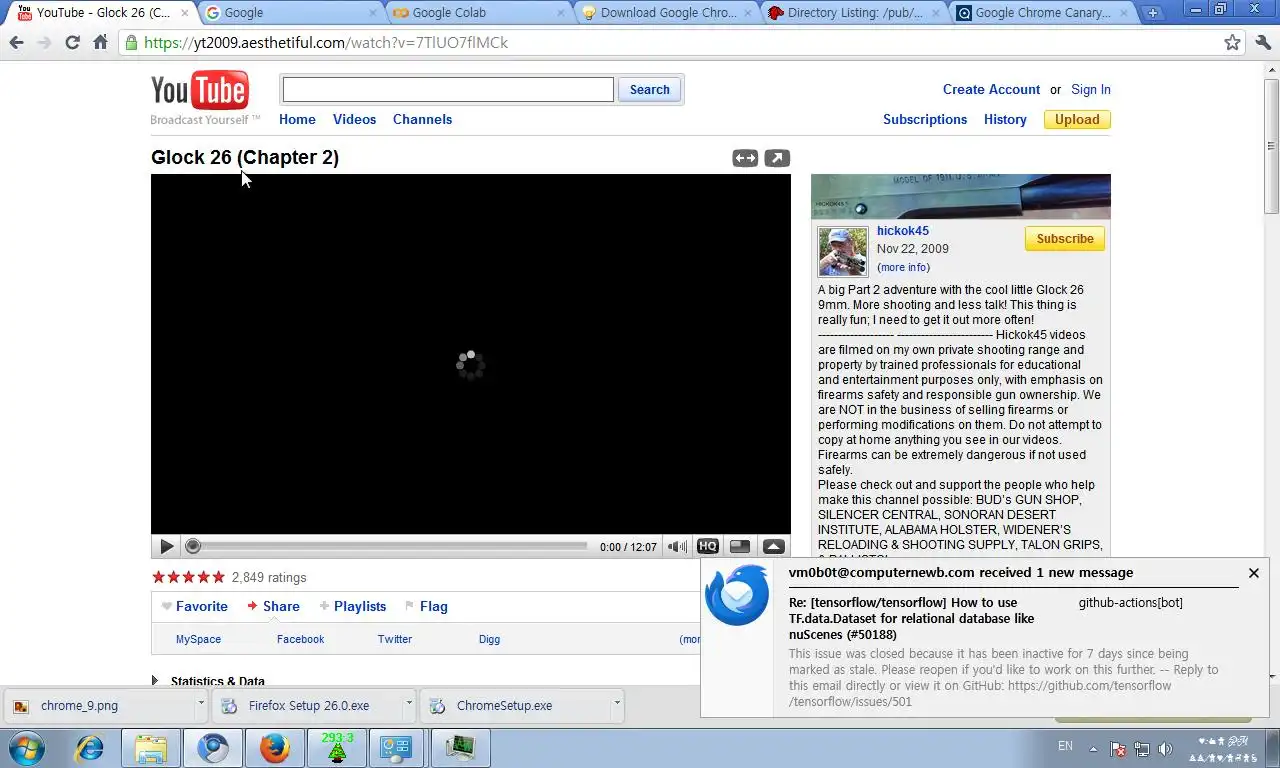Open the Subscriptions link
This screenshot has width=1280, height=768.
point(925,119)
